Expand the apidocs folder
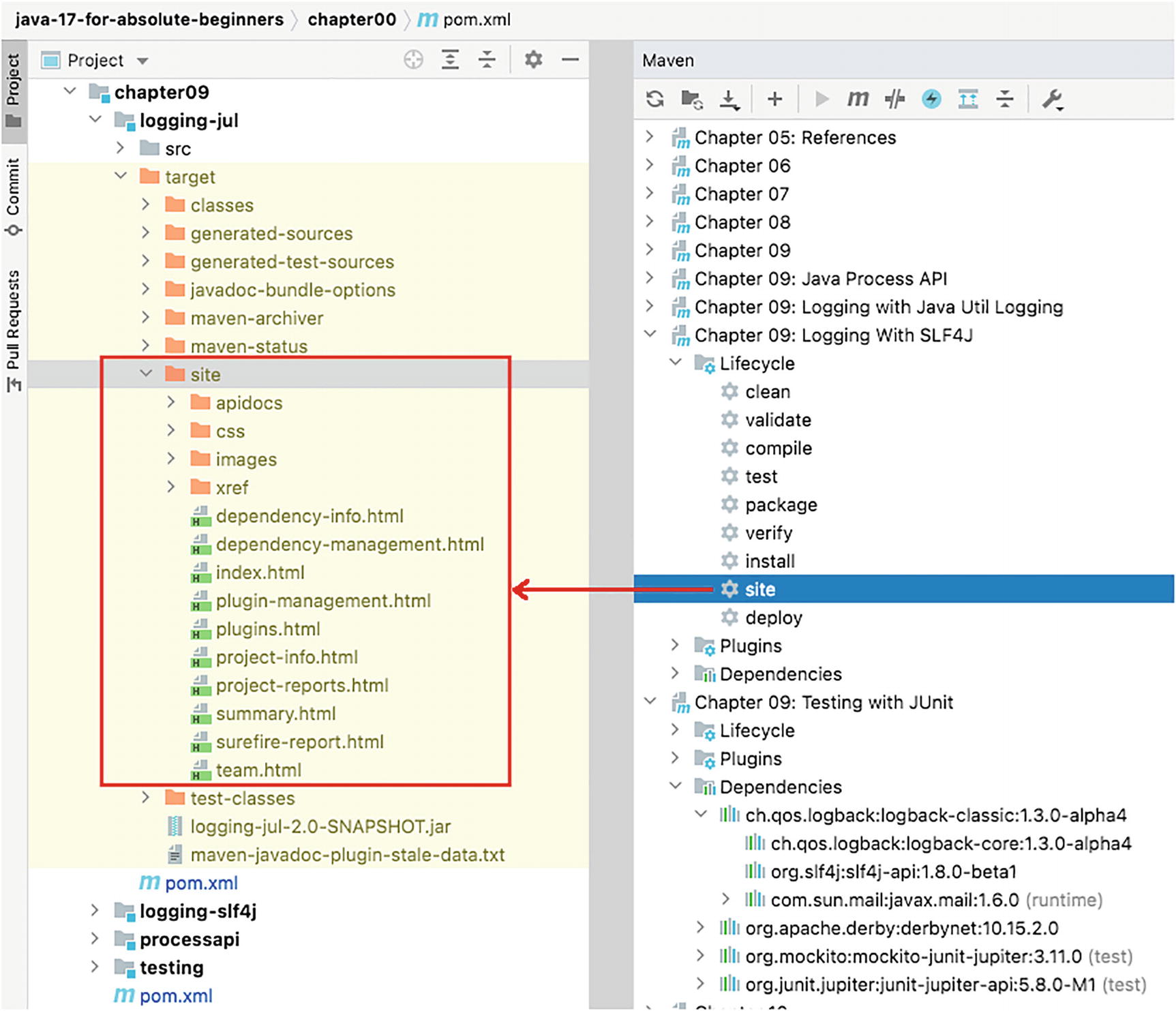 (171, 402)
